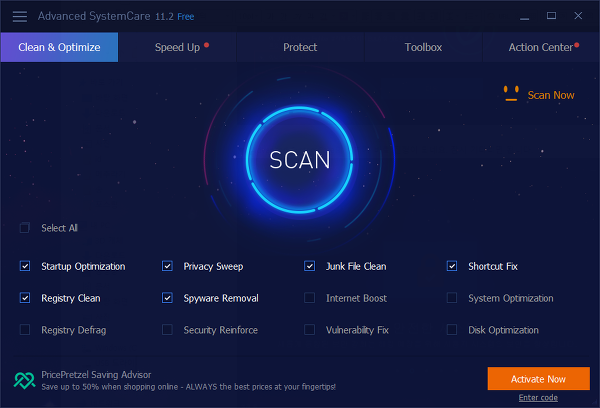Image resolution: width=600 pixels, height=408 pixels.
Task: Switch to Clean & Optimize tab
Action: (59, 47)
